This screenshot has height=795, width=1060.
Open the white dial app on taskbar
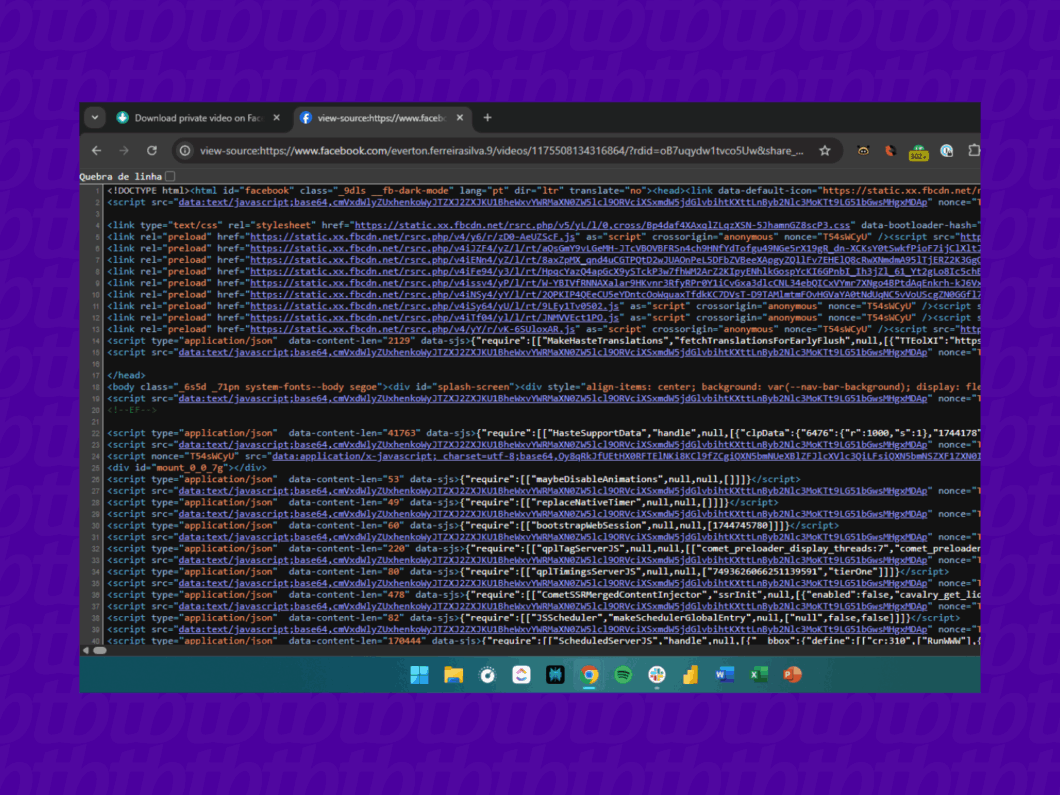coord(487,675)
